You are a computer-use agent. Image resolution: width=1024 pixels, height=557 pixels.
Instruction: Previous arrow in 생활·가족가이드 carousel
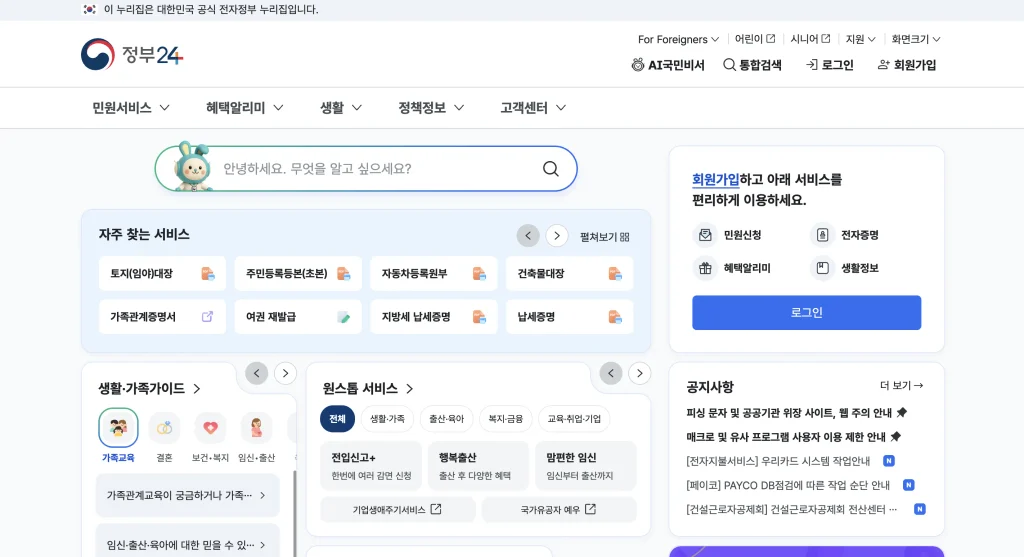pos(257,374)
